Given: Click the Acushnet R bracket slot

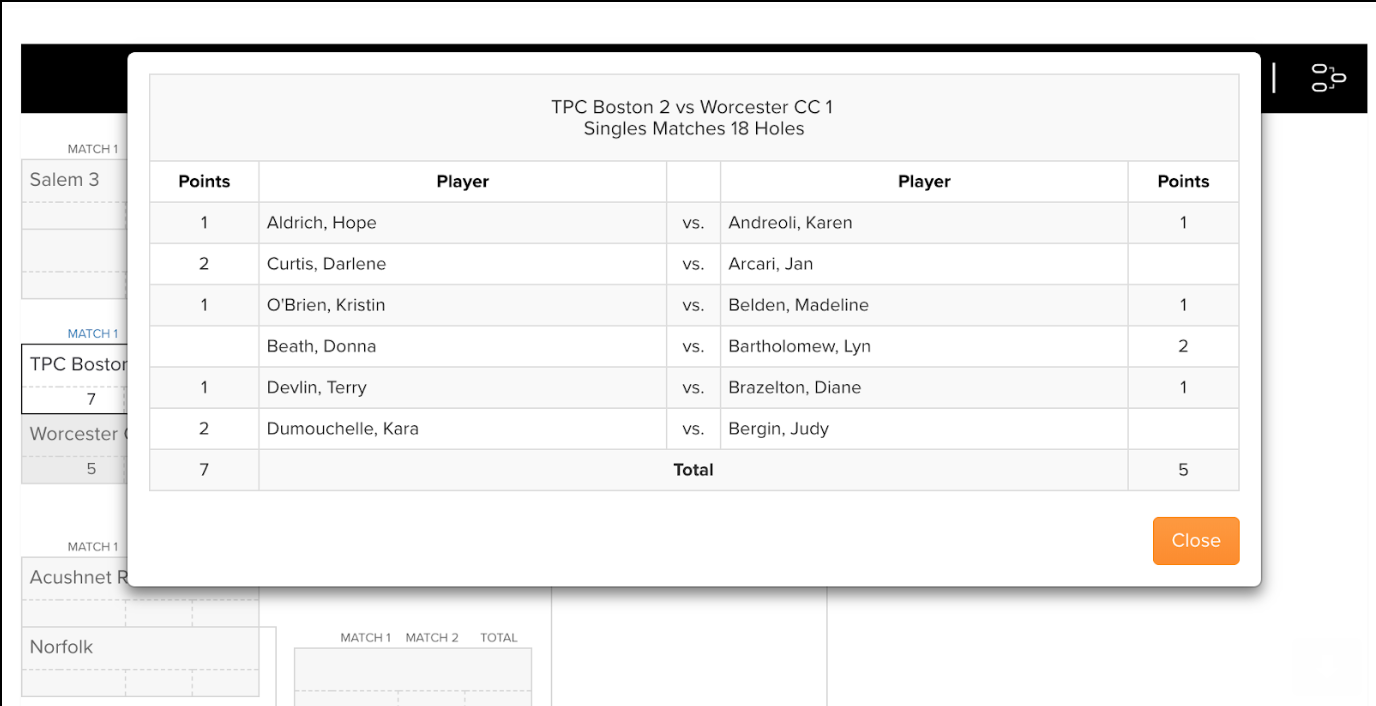Looking at the screenshot, I should [80, 577].
